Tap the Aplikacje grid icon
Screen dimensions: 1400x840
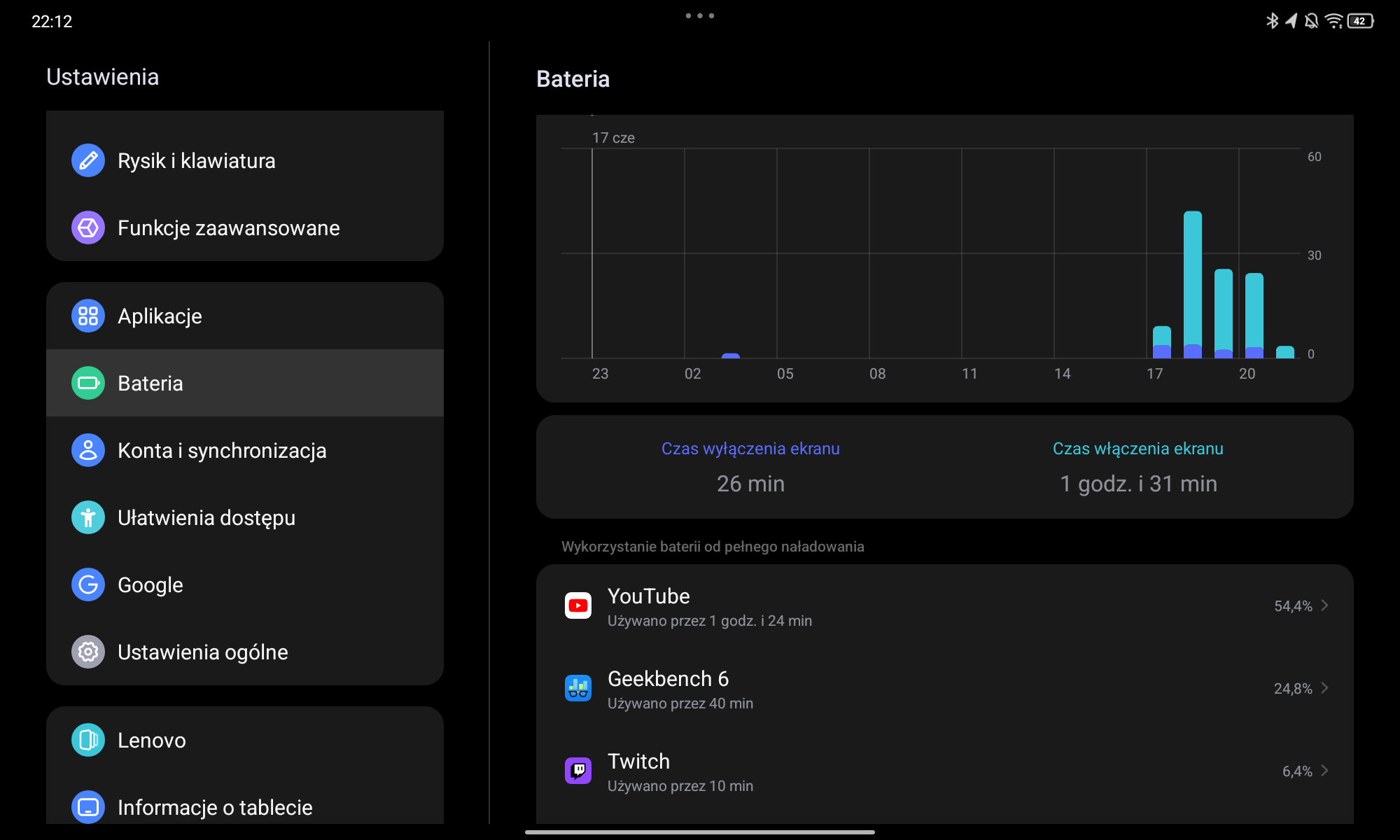point(88,316)
